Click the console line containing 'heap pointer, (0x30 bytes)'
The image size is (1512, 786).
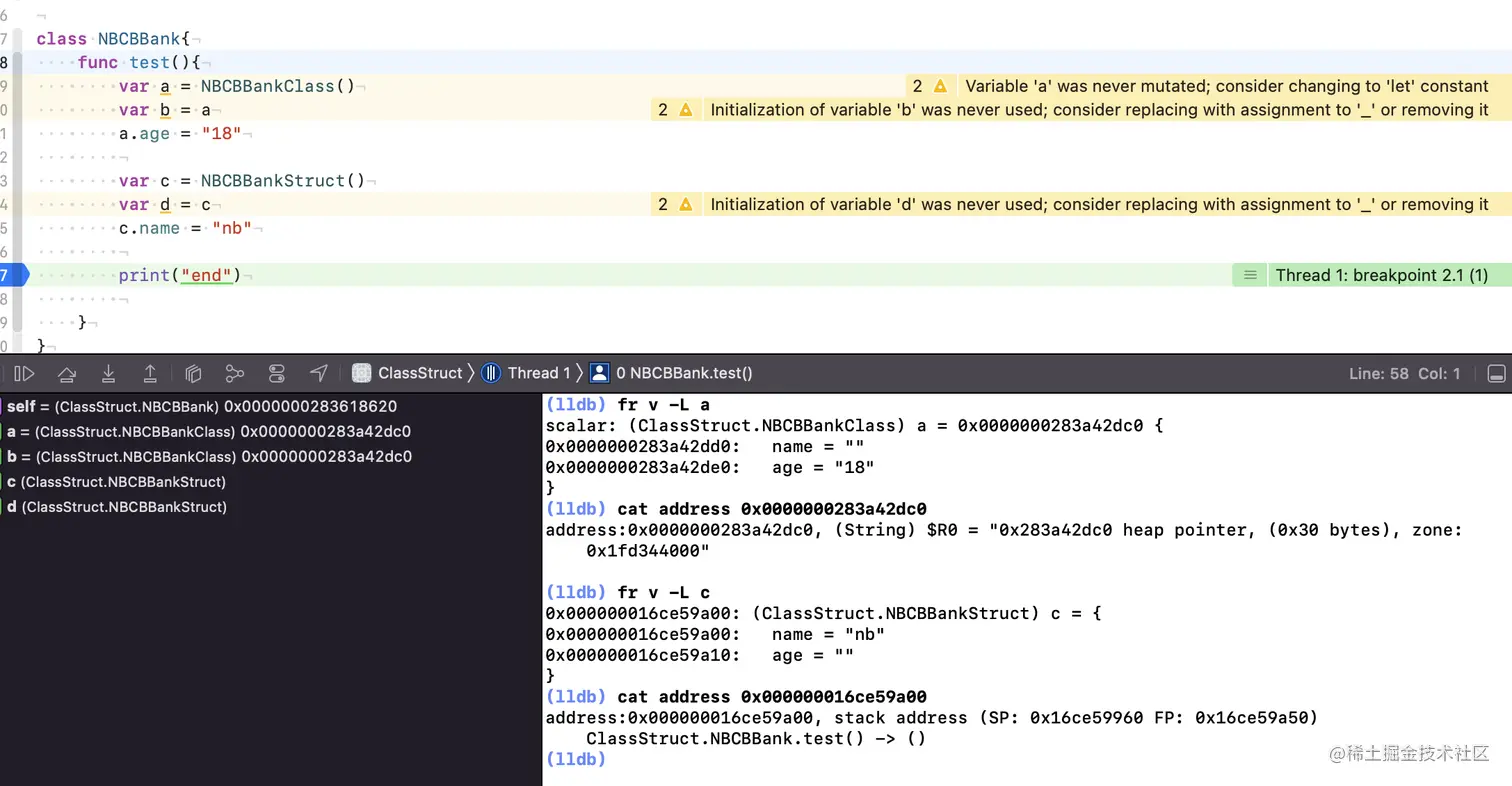pos(1005,530)
